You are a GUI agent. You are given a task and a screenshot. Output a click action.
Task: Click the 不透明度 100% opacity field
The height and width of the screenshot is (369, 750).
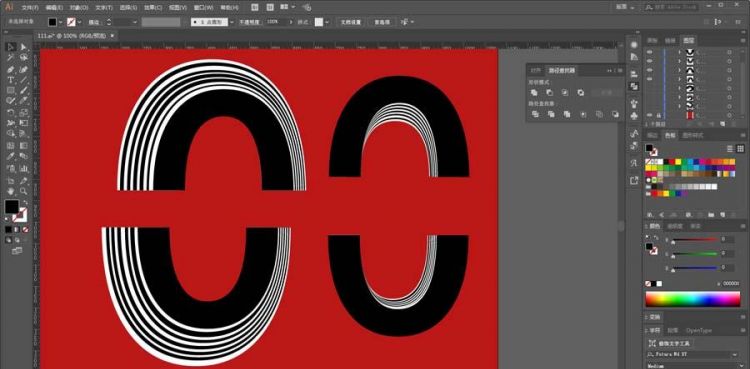276,22
